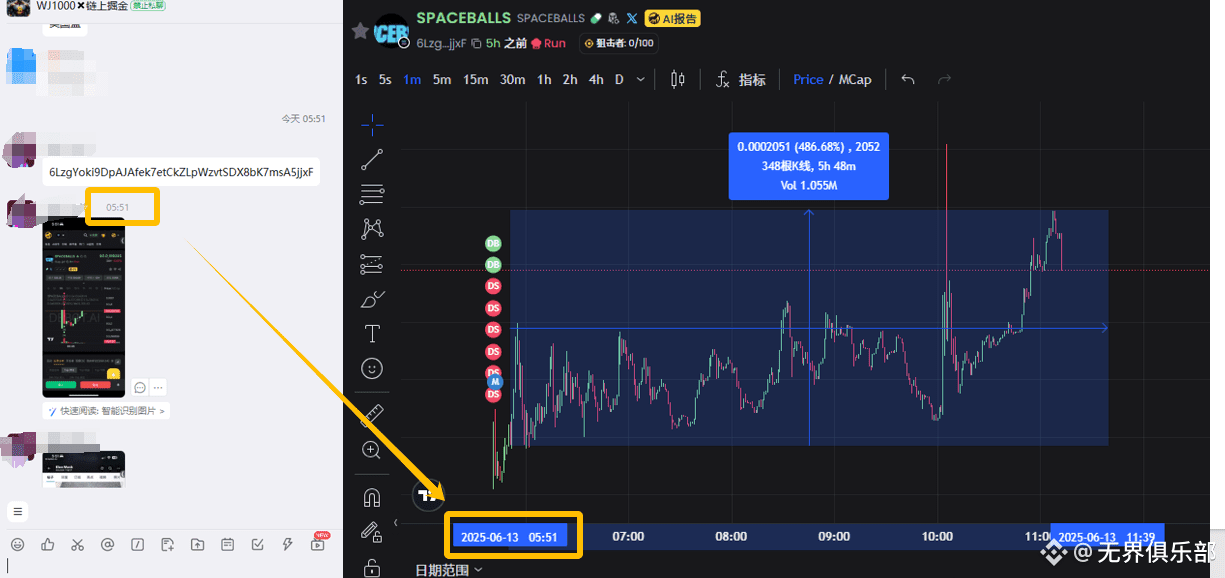This screenshot has height=578, width=1225.
Task: Select the trend line drawing tool
Action: tap(372, 159)
